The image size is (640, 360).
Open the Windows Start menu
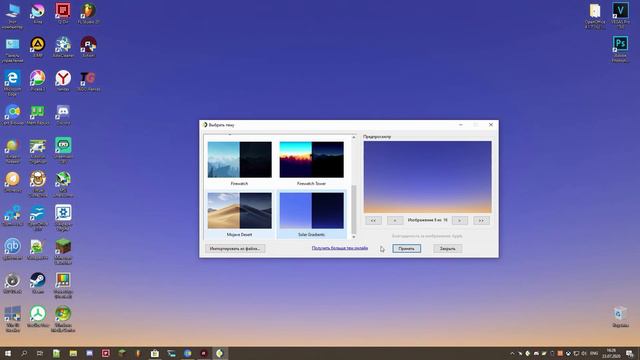click(8, 353)
